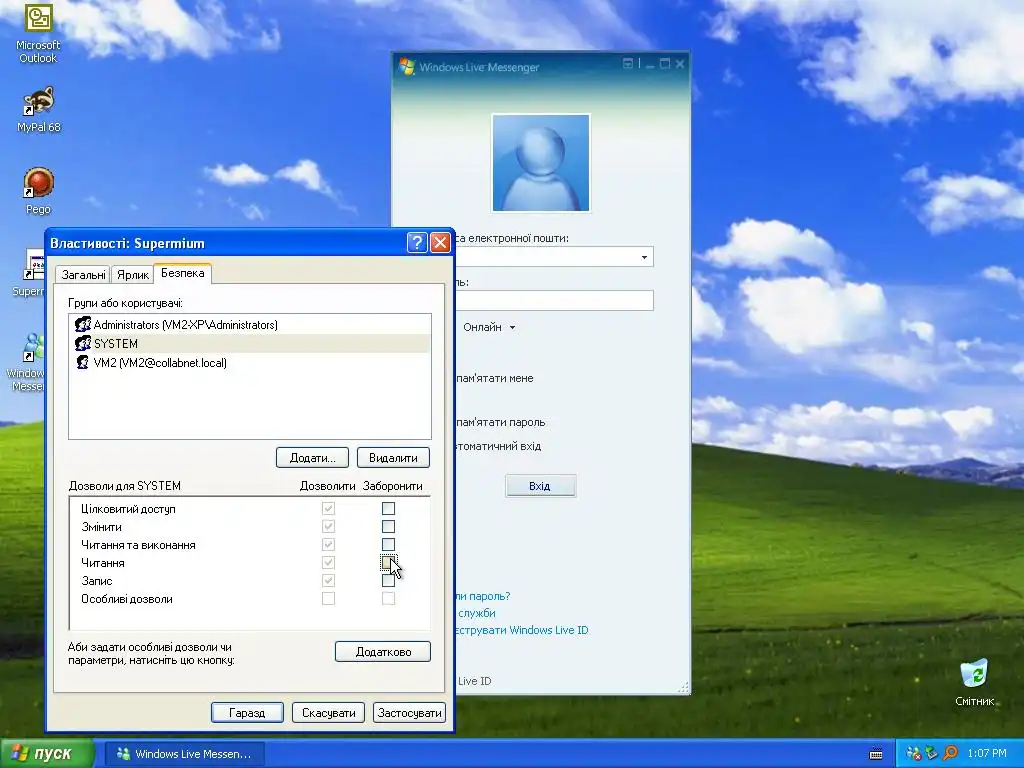Click the Видалити button
This screenshot has width=1024, height=768.
click(393, 458)
